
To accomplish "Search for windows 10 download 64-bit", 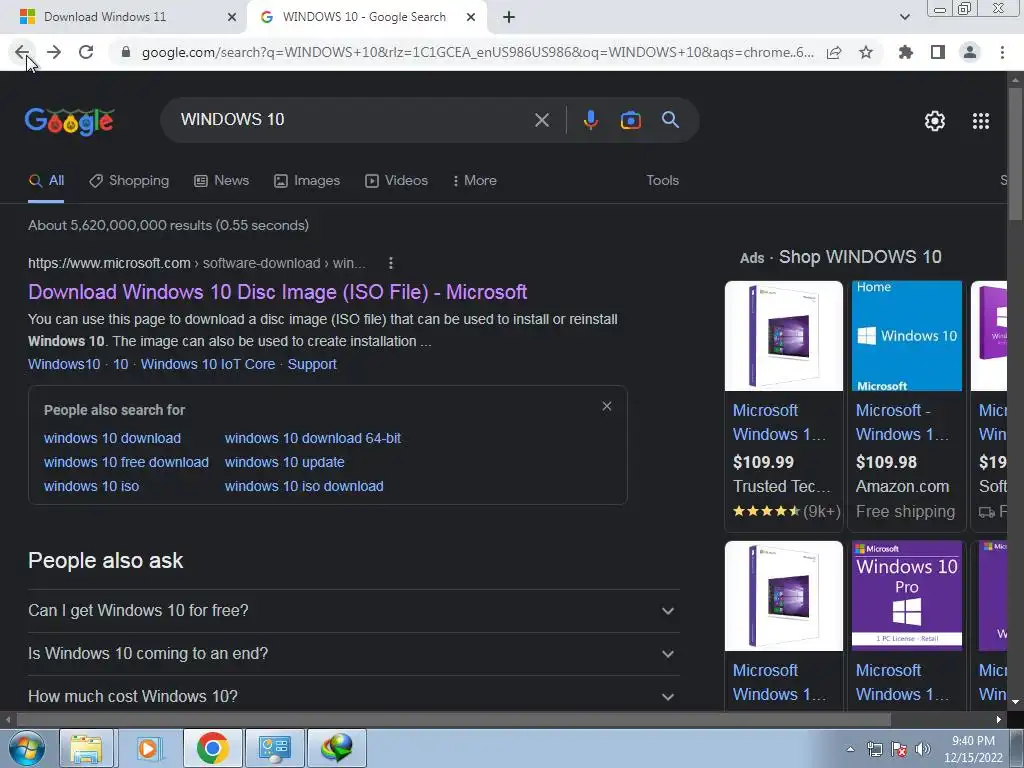I will tap(313, 438).
